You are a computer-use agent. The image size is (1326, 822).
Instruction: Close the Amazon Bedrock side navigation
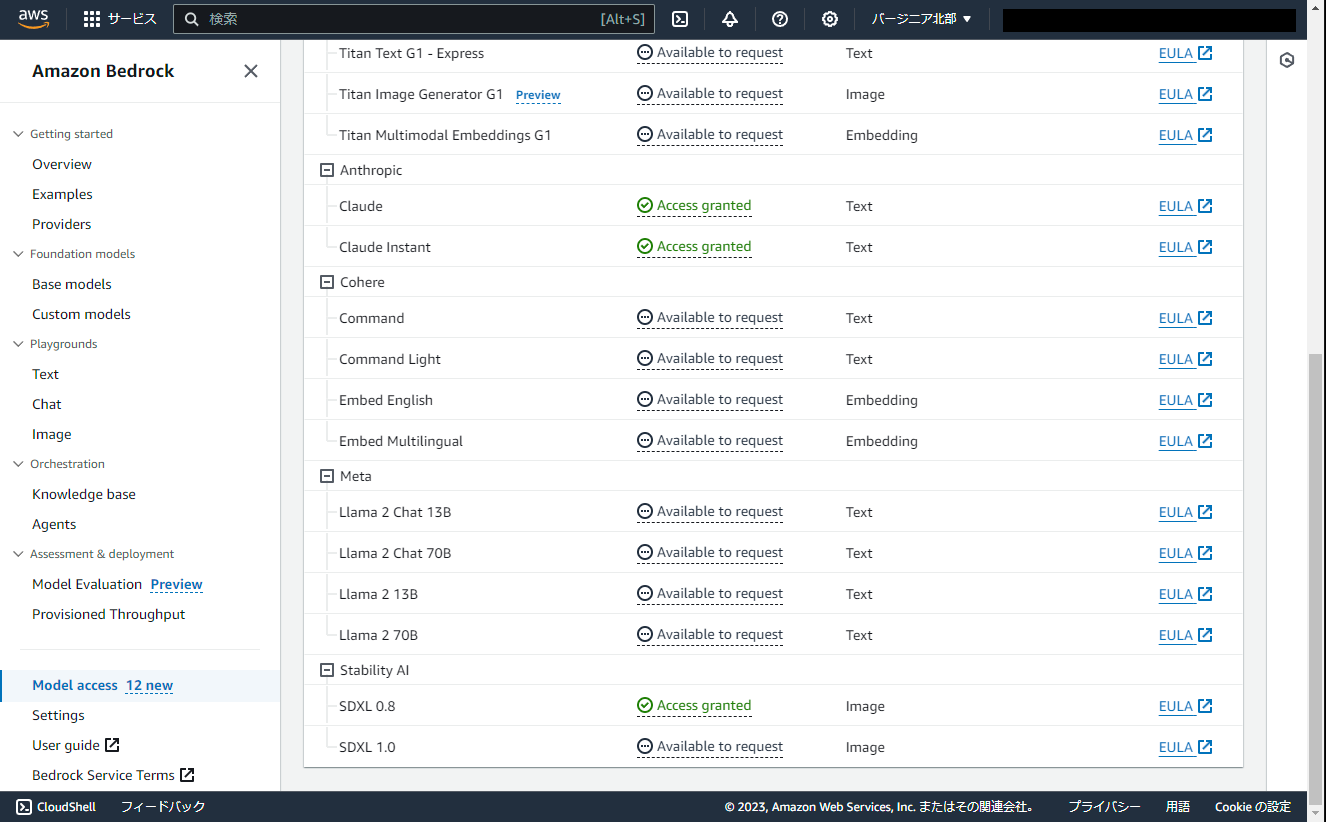pos(251,71)
